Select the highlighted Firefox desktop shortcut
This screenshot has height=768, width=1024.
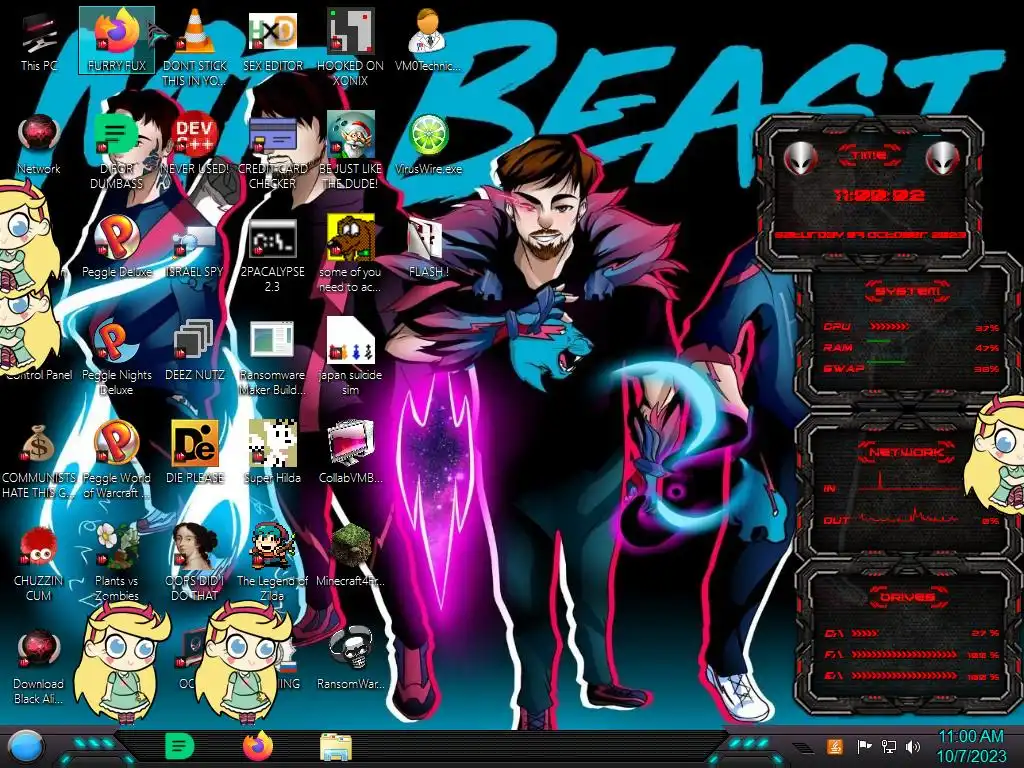pyautogui.click(x=117, y=40)
